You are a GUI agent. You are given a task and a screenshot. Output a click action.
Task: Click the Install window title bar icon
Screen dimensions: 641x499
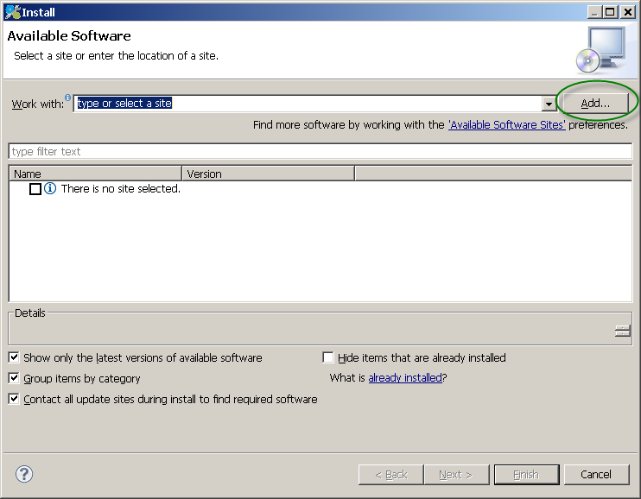click(12, 12)
